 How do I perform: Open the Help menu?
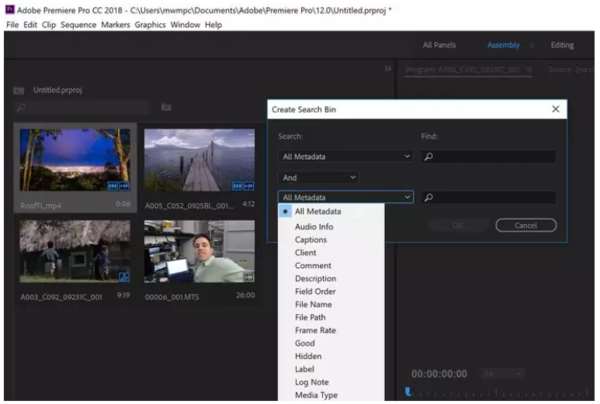[x=213, y=25]
